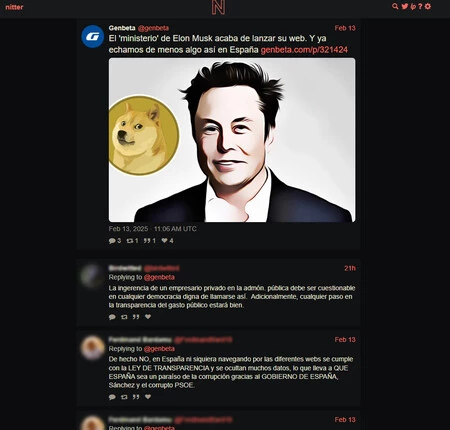Click the comment icon on Genbeta tweet

[x=112, y=241]
